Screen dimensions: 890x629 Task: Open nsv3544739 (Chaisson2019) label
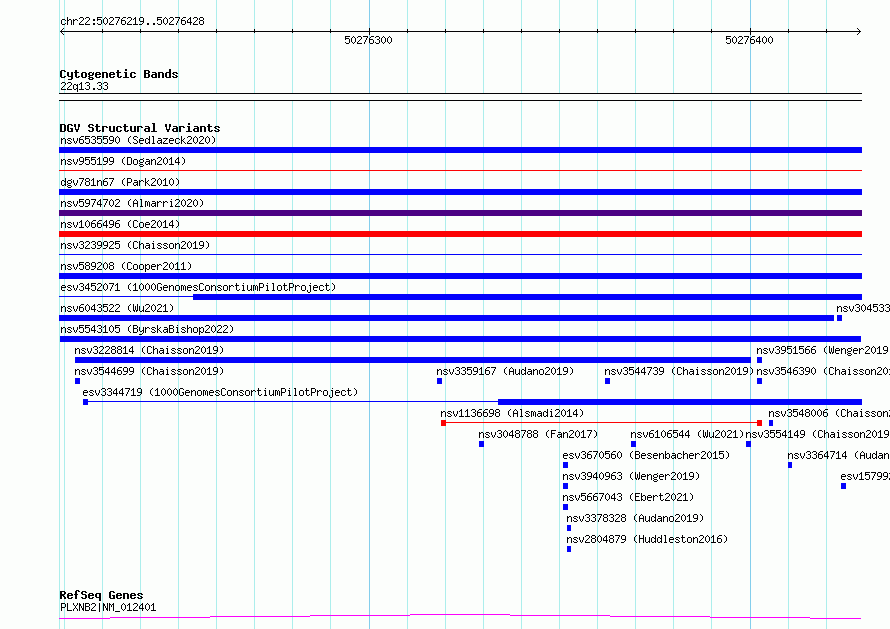(x=679, y=371)
